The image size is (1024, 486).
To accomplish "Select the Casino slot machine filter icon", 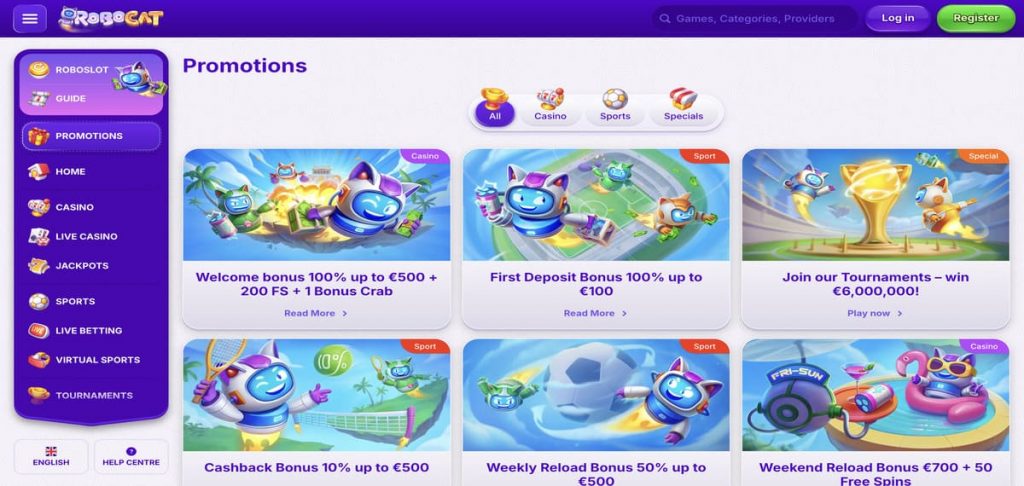I will (x=551, y=99).
